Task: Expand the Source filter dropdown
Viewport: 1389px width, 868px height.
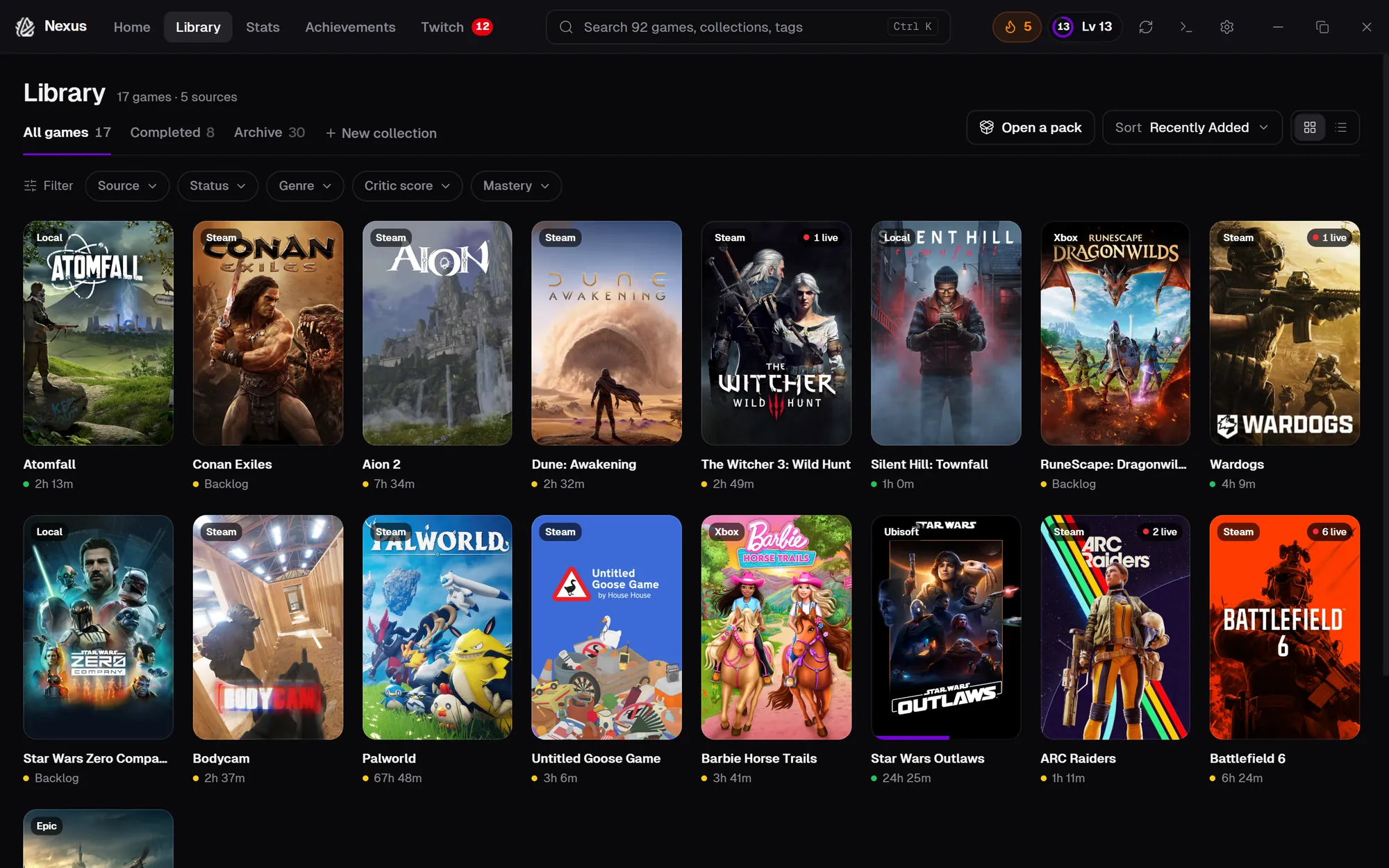Action: tap(127, 186)
